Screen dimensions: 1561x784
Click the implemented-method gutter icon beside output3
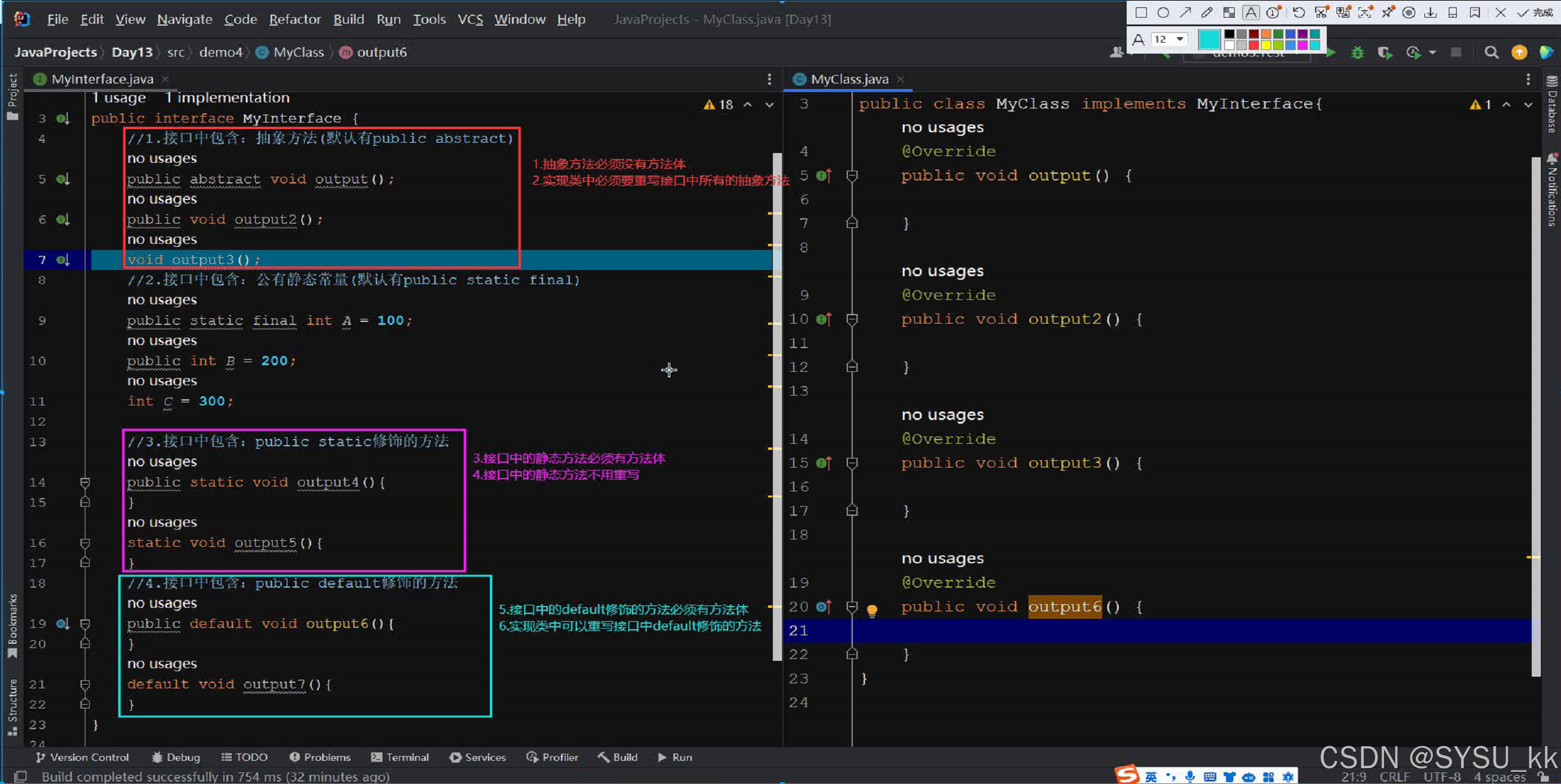[62, 260]
